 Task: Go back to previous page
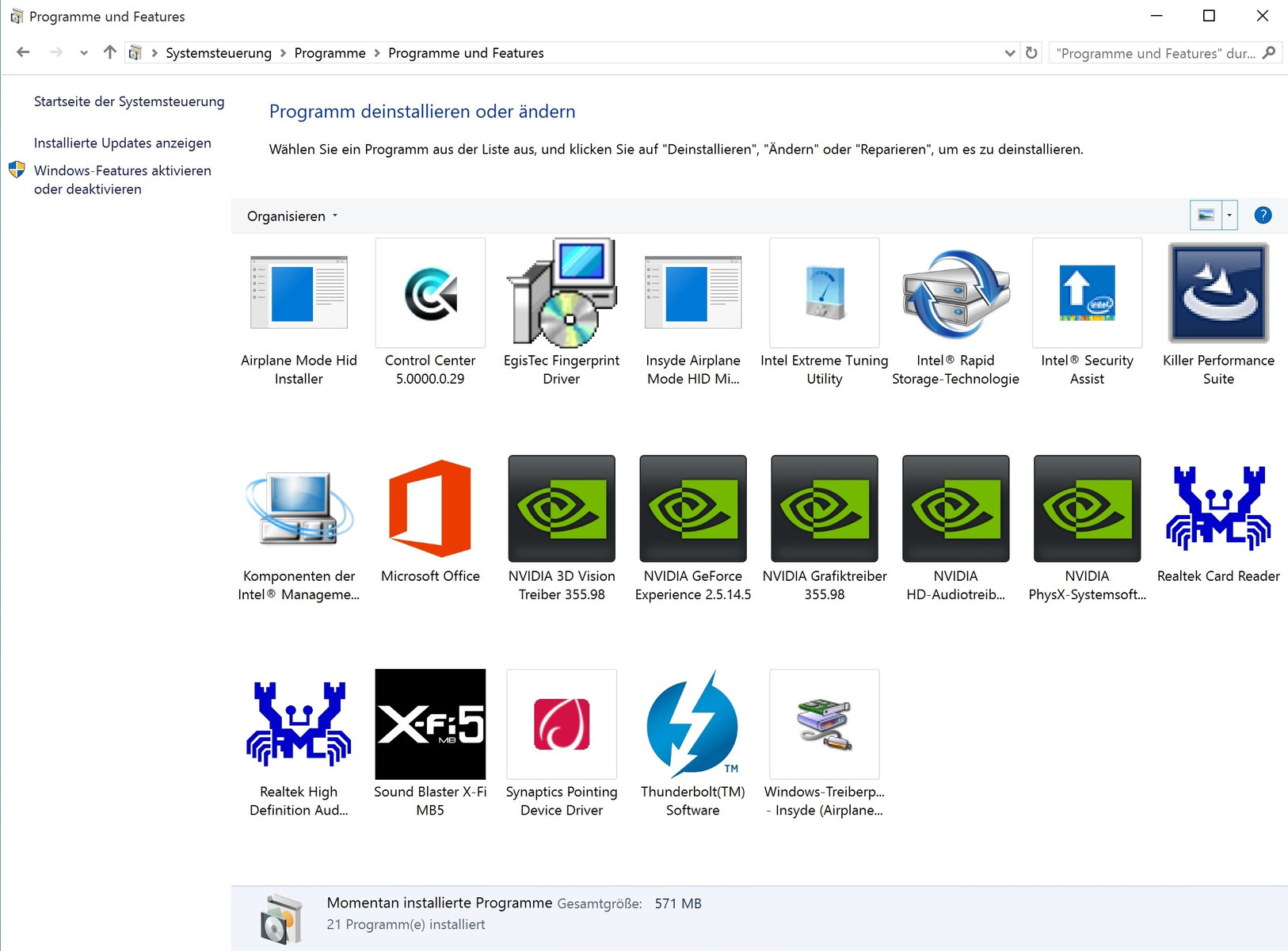pyautogui.click(x=23, y=52)
